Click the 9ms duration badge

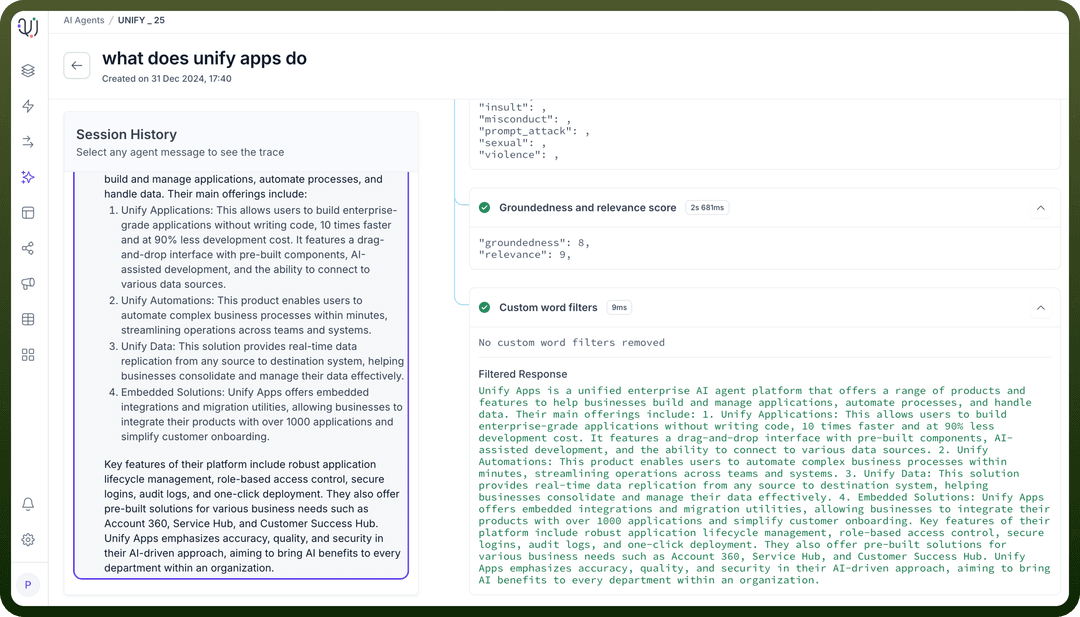(x=619, y=307)
